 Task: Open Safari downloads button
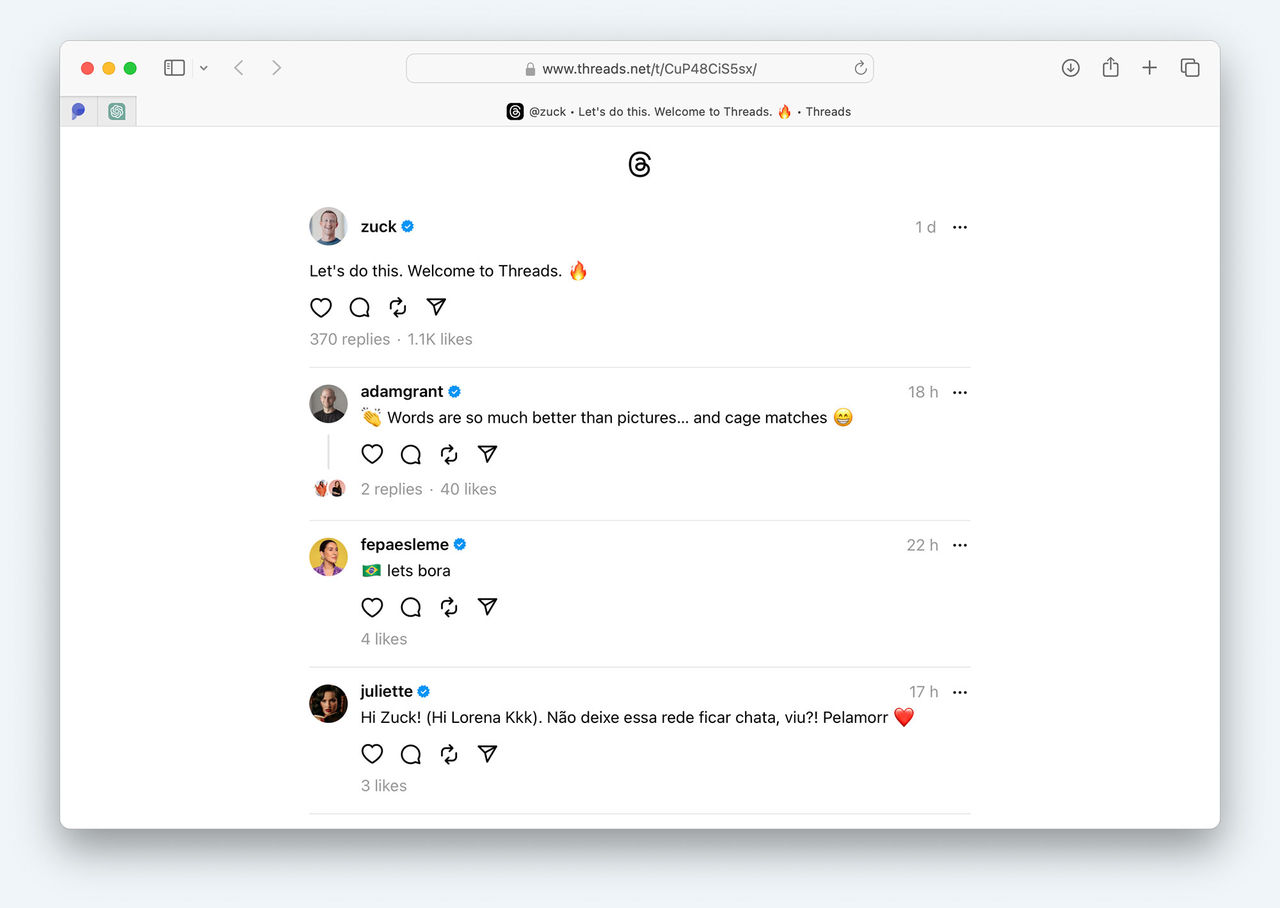click(1070, 68)
